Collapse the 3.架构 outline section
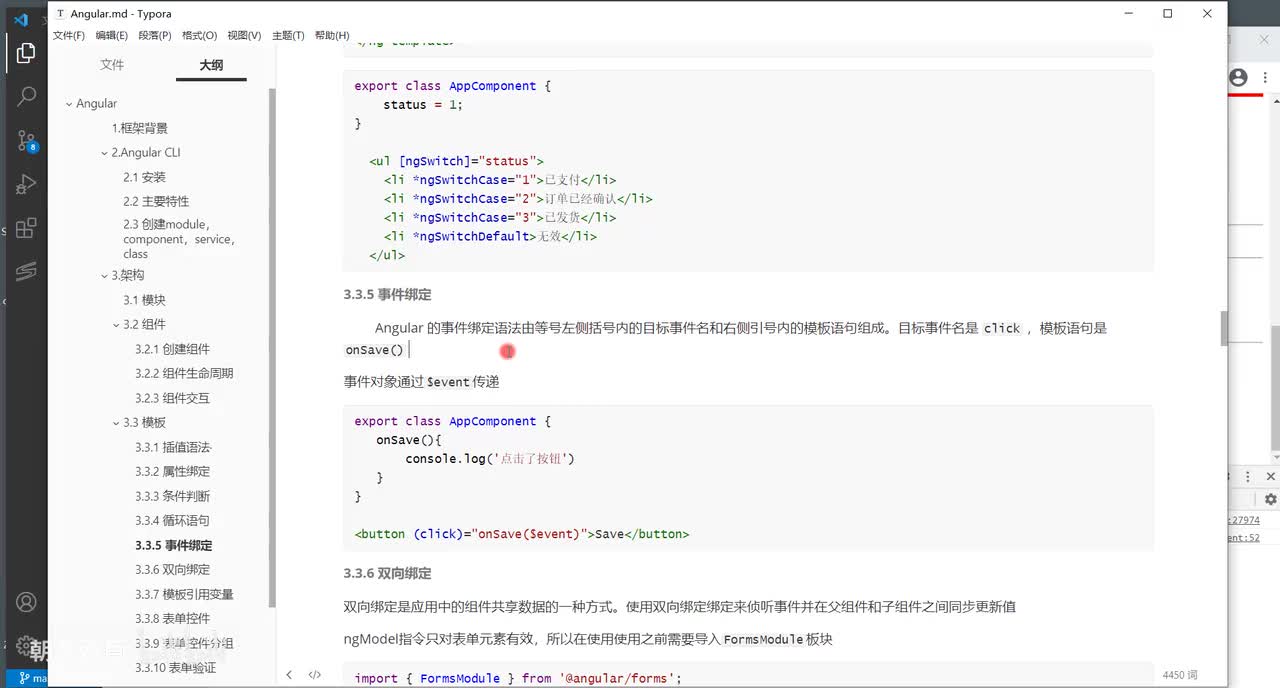The width and height of the screenshot is (1280, 688). point(104,276)
